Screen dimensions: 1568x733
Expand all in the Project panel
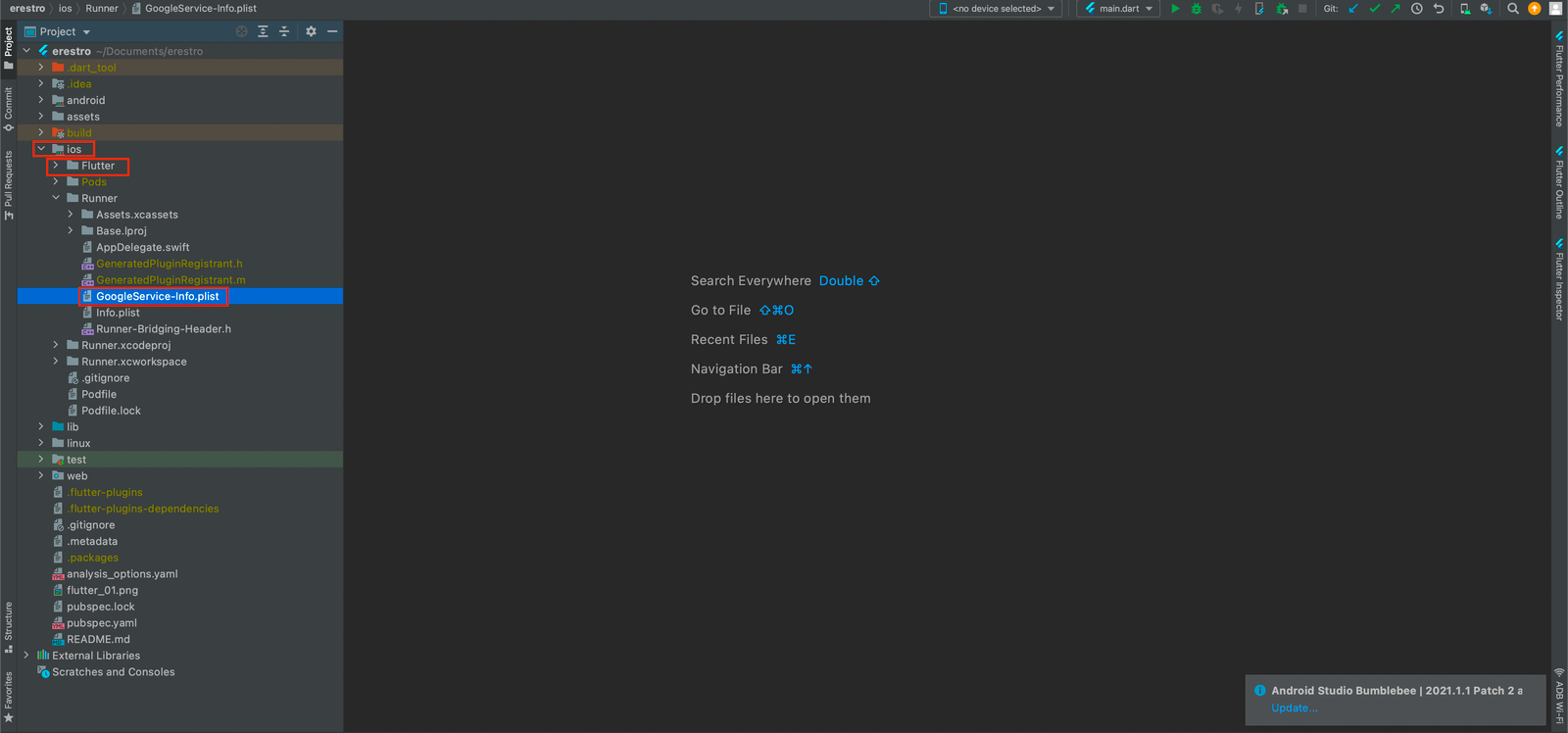pyautogui.click(x=263, y=31)
